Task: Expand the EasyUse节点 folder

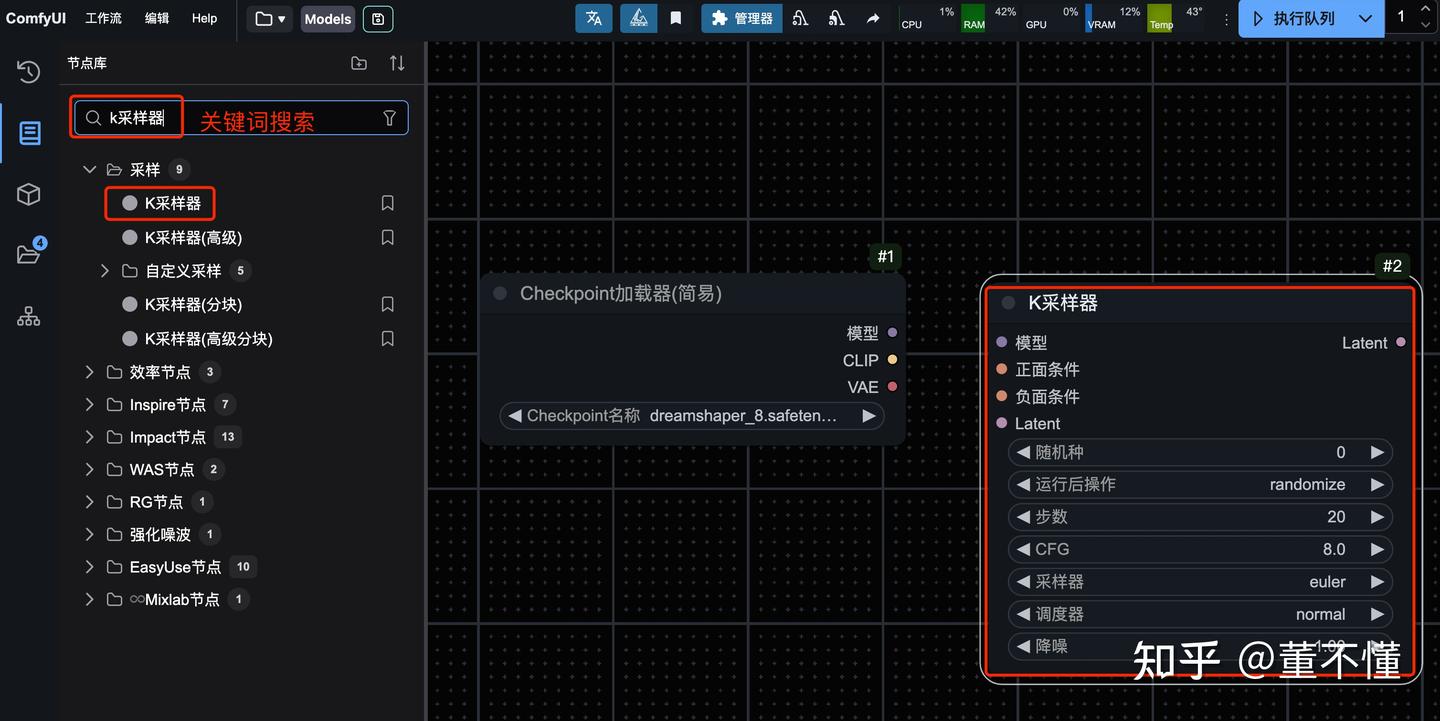Action: pyautogui.click(x=90, y=567)
